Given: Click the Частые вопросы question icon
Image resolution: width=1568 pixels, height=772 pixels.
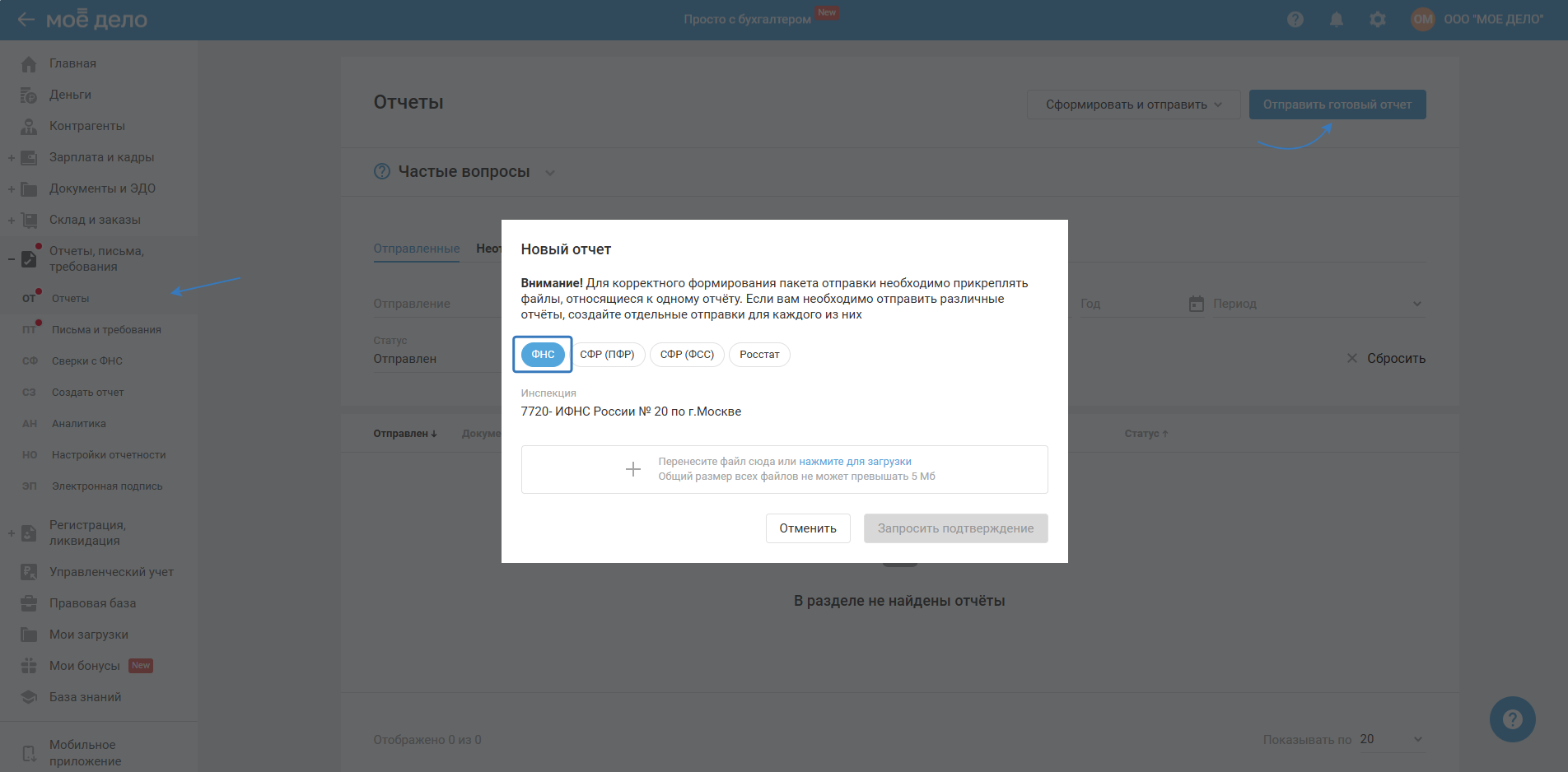Looking at the screenshot, I should pos(382,171).
